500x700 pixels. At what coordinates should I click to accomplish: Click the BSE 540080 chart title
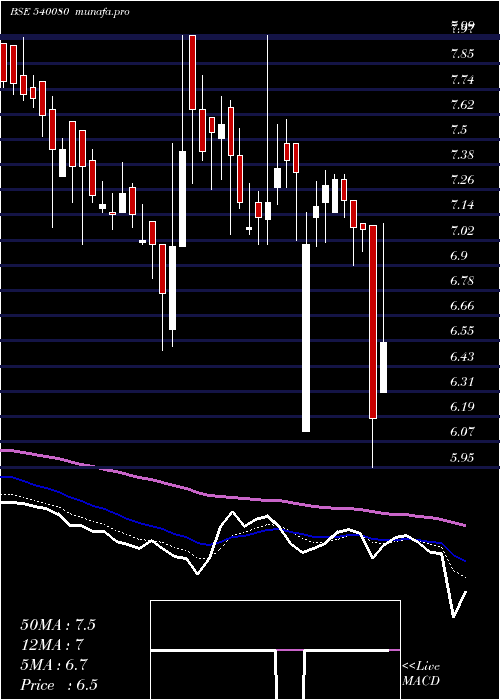39,12
